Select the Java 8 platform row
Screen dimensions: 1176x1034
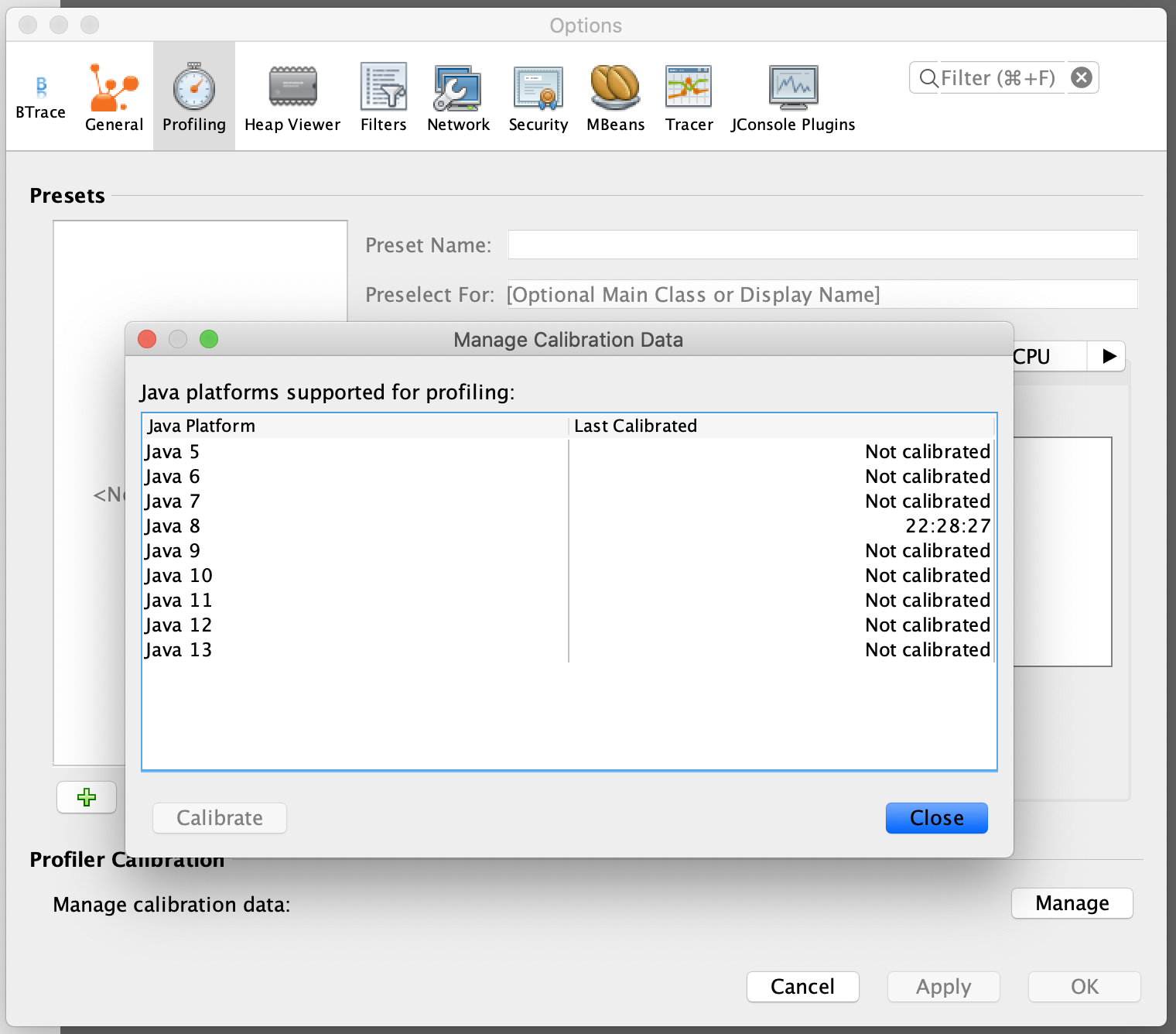point(569,526)
